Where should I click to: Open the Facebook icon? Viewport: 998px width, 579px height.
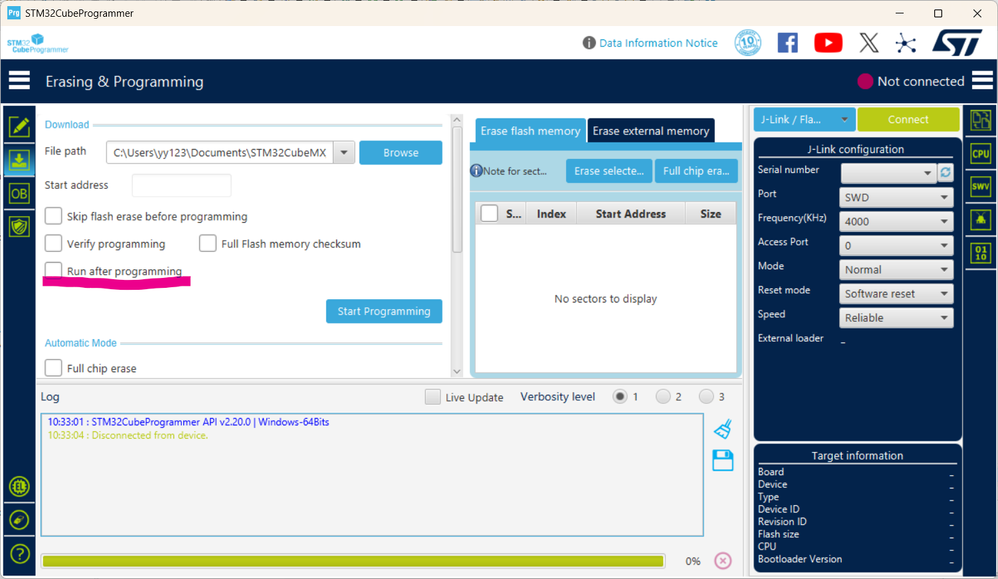[788, 43]
